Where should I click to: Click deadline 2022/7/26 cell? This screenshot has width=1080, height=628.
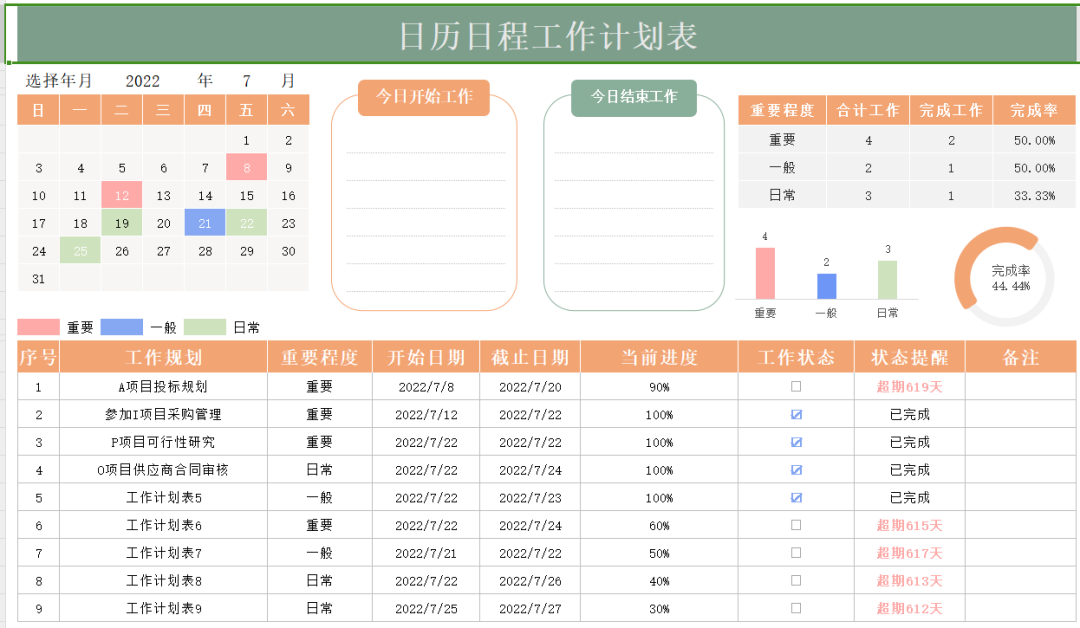[x=530, y=580]
